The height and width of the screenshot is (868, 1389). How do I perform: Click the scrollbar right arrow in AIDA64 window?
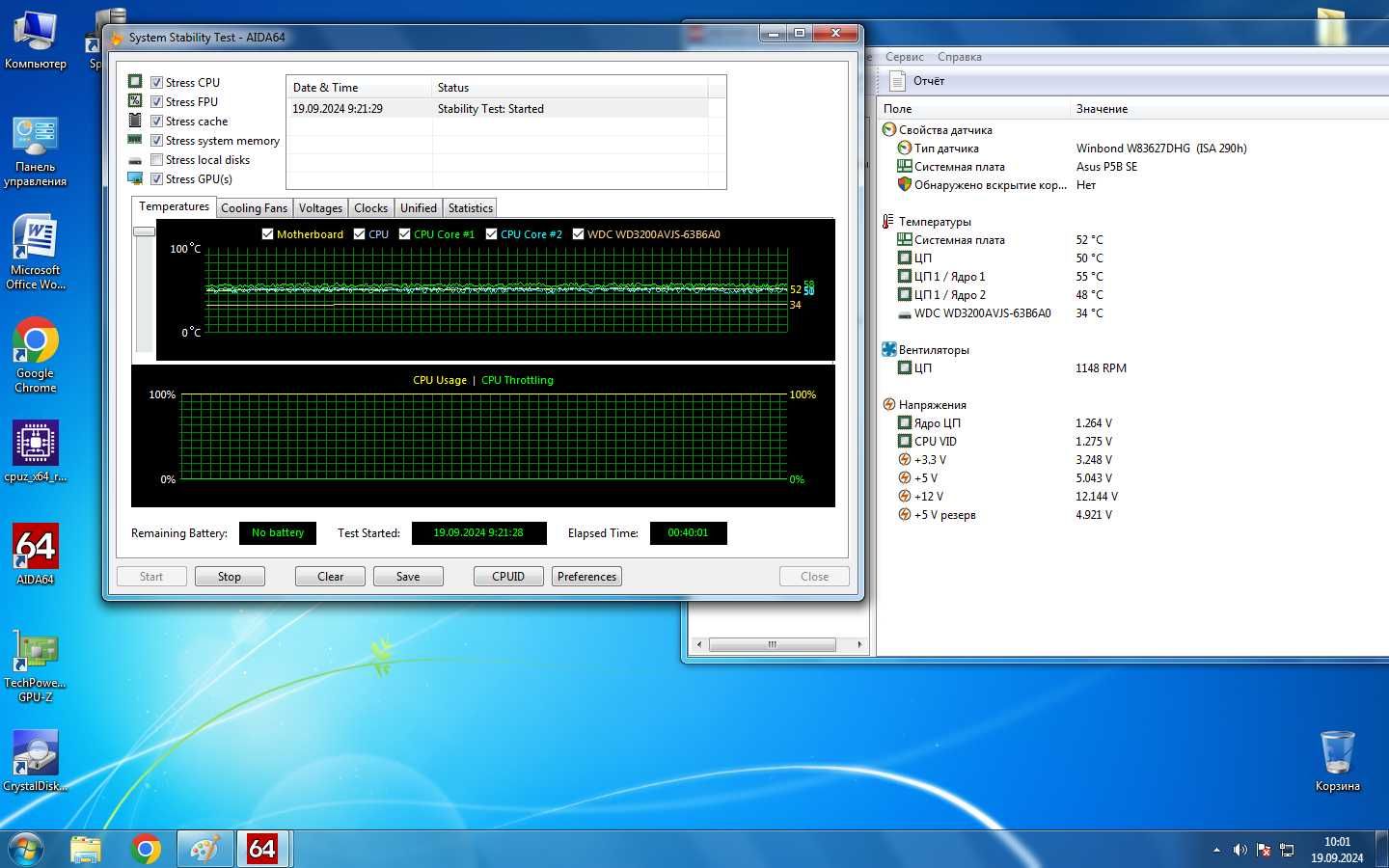click(x=859, y=644)
